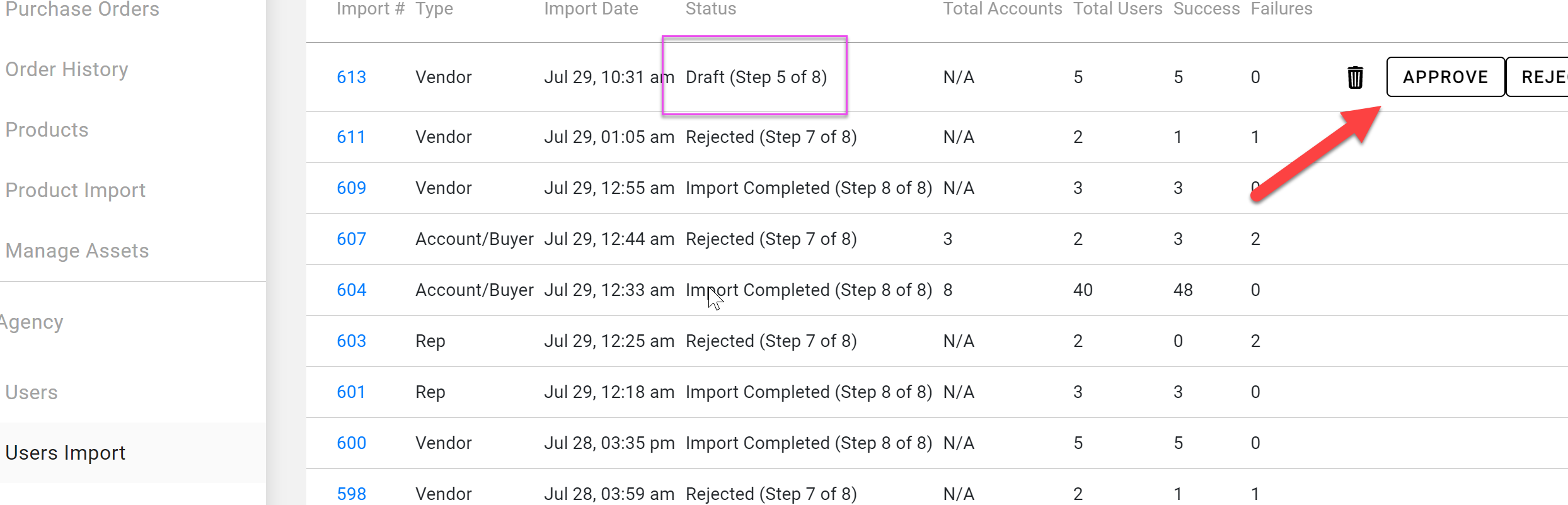This screenshot has width=1568, height=505.
Task: Open import number 613 link
Action: coord(351,77)
